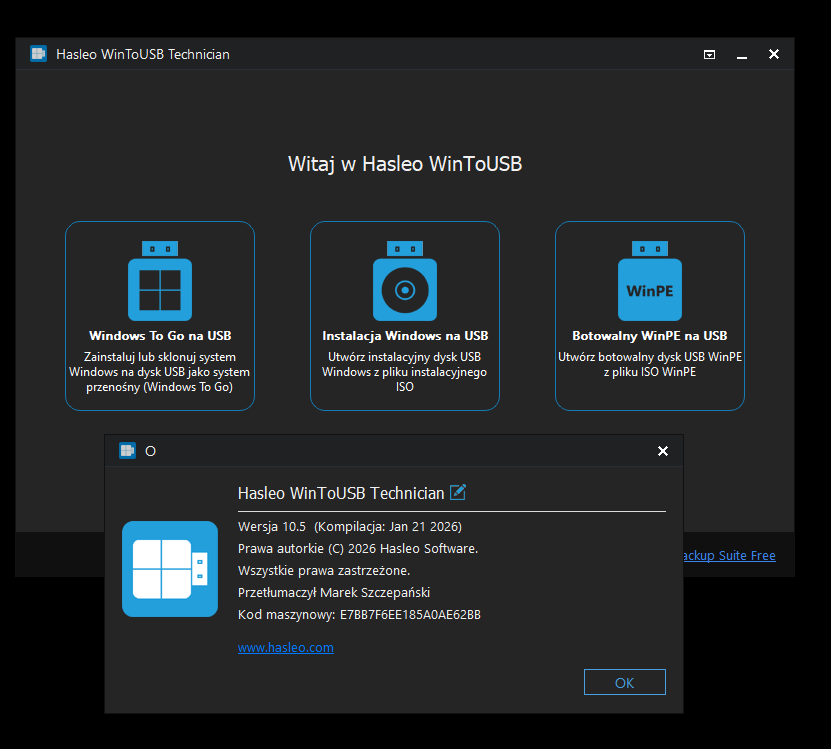Image resolution: width=831 pixels, height=749 pixels.
Task: Close the Hasleo WinToUSB main window
Action: [774, 54]
